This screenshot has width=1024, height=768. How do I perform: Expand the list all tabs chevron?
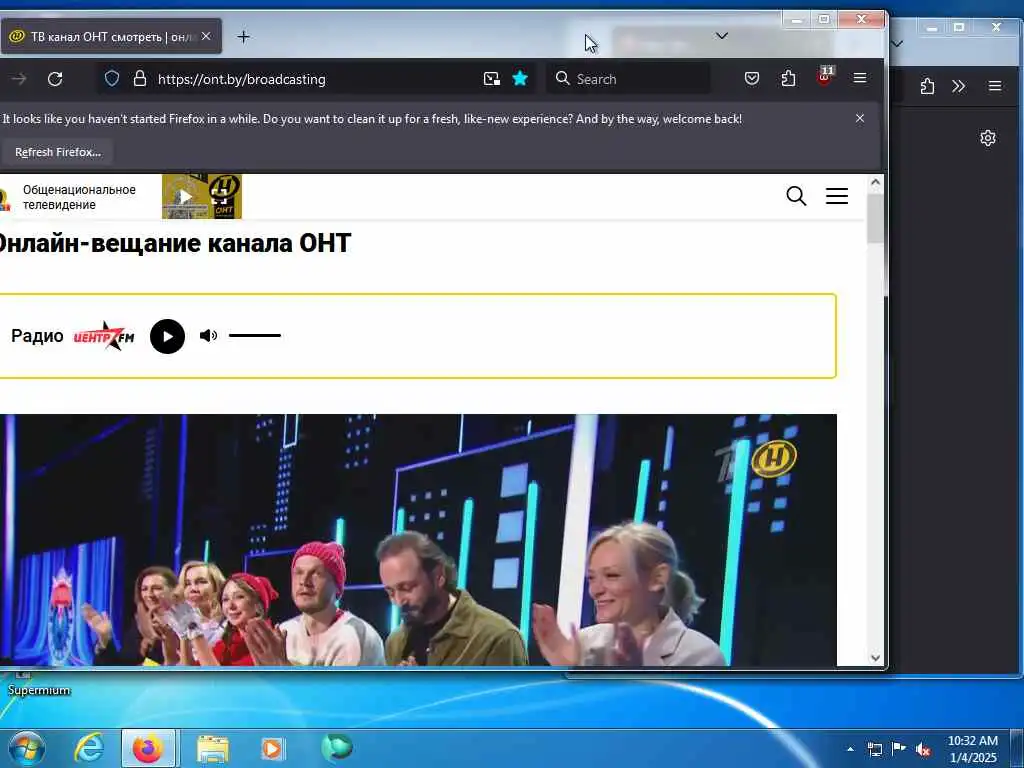pos(722,35)
